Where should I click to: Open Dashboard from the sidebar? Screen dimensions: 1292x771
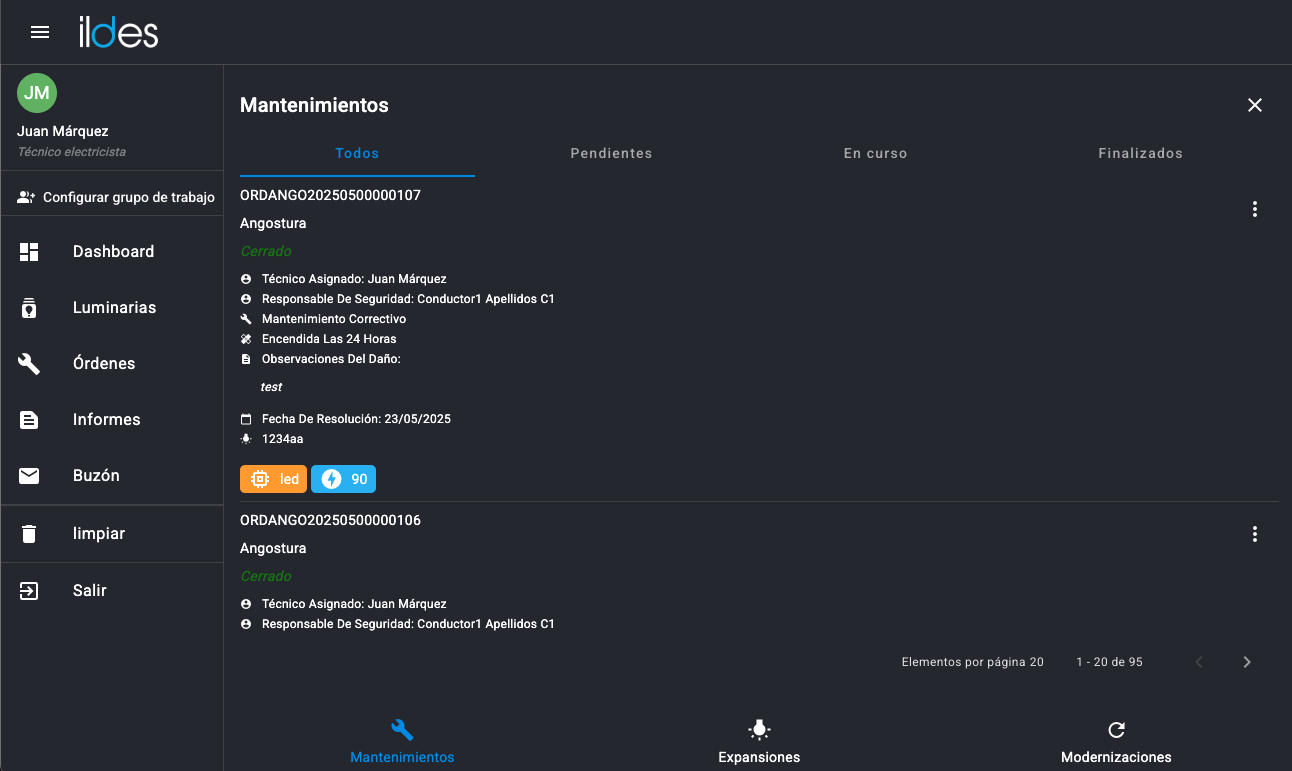pos(112,252)
